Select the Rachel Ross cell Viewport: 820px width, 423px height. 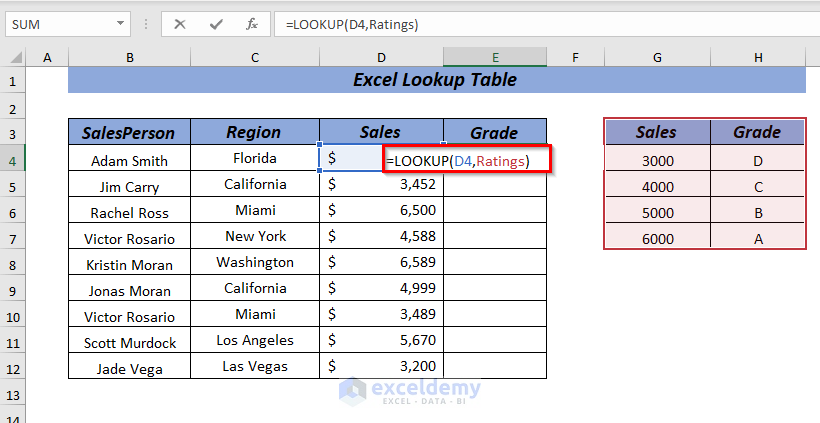click(x=129, y=211)
